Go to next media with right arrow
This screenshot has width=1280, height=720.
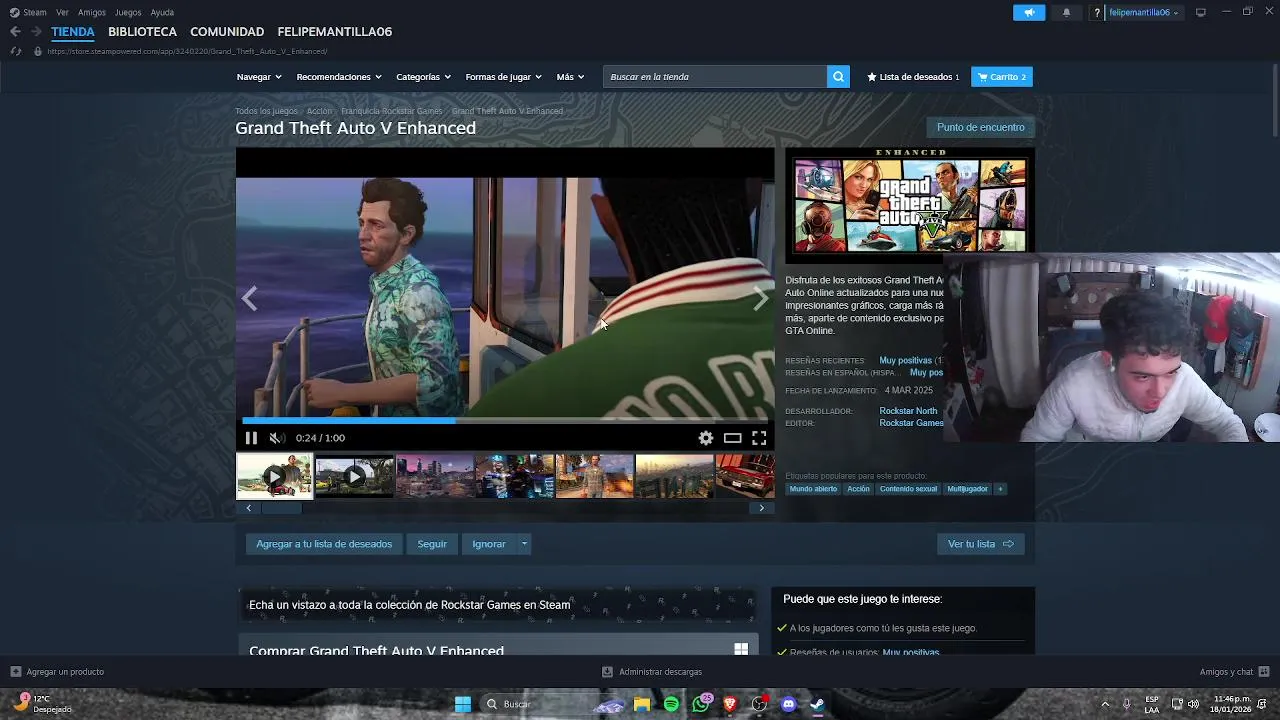coord(761,298)
